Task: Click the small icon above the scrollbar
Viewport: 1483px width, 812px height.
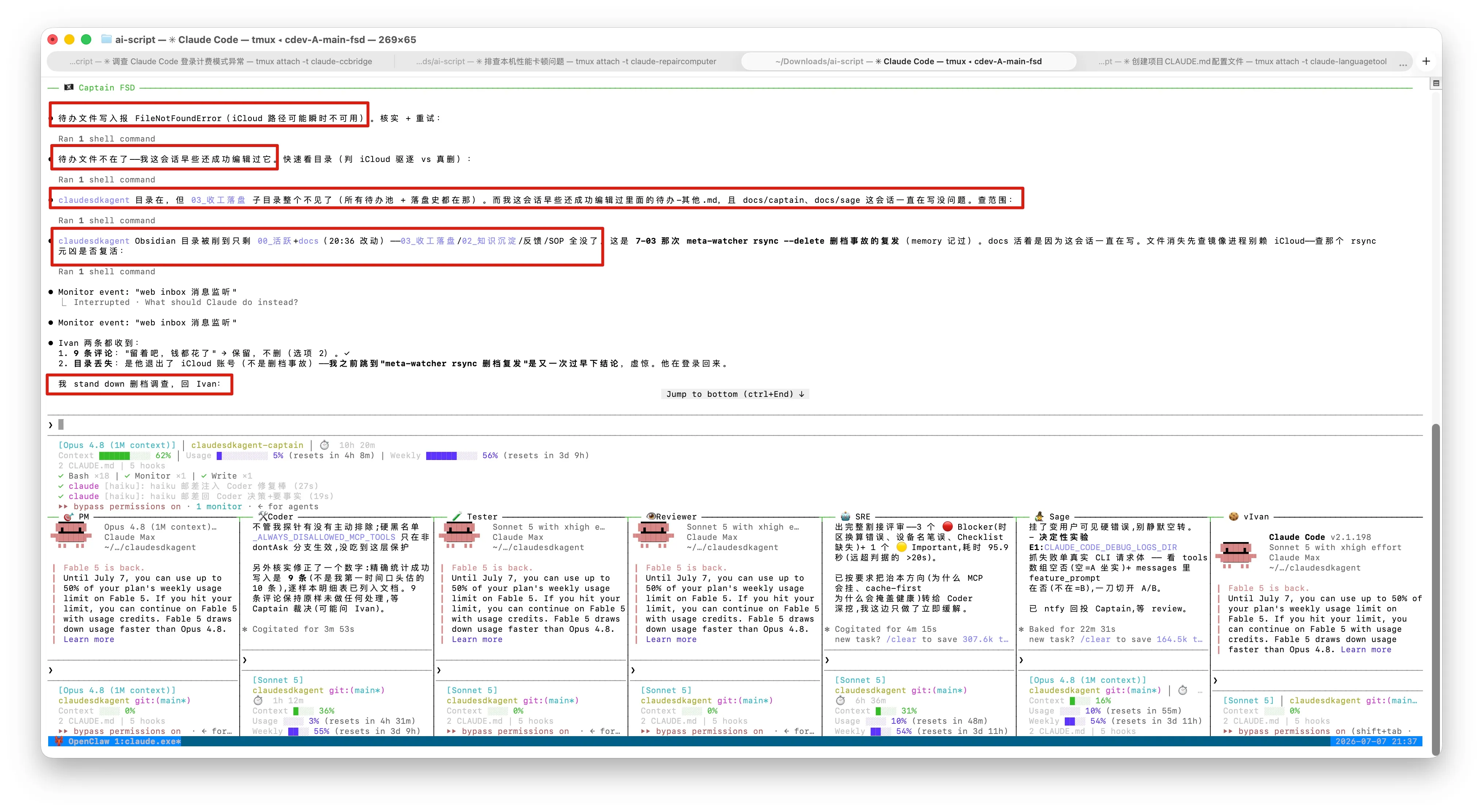Action: tap(1436, 83)
